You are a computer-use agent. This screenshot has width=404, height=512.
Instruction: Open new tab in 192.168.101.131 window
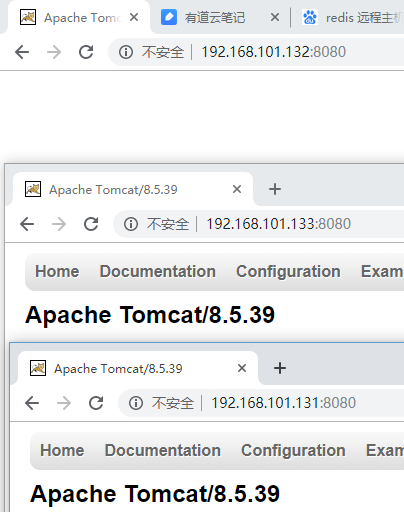coord(280,368)
